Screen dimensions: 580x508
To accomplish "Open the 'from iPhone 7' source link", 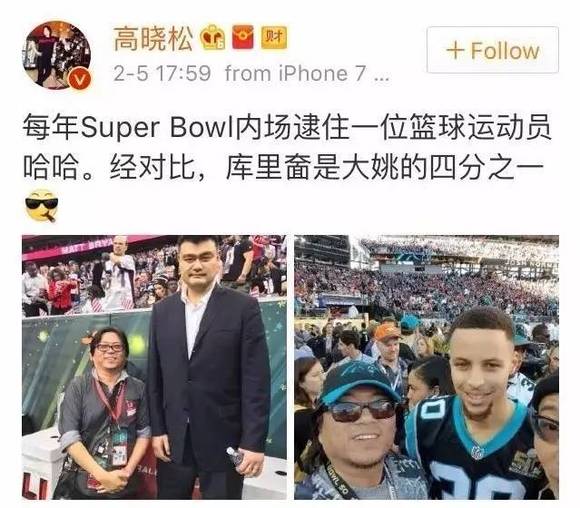I will [296, 73].
